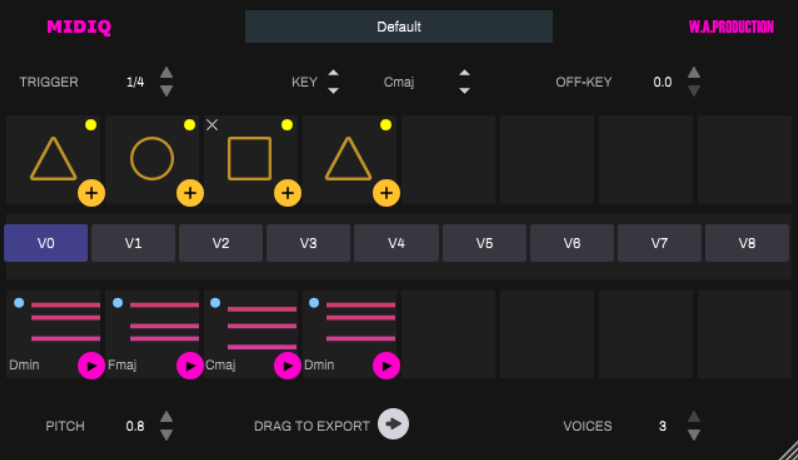The height and width of the screenshot is (460, 798).
Task: Switch to the V5 variation tab
Action: [484, 243]
